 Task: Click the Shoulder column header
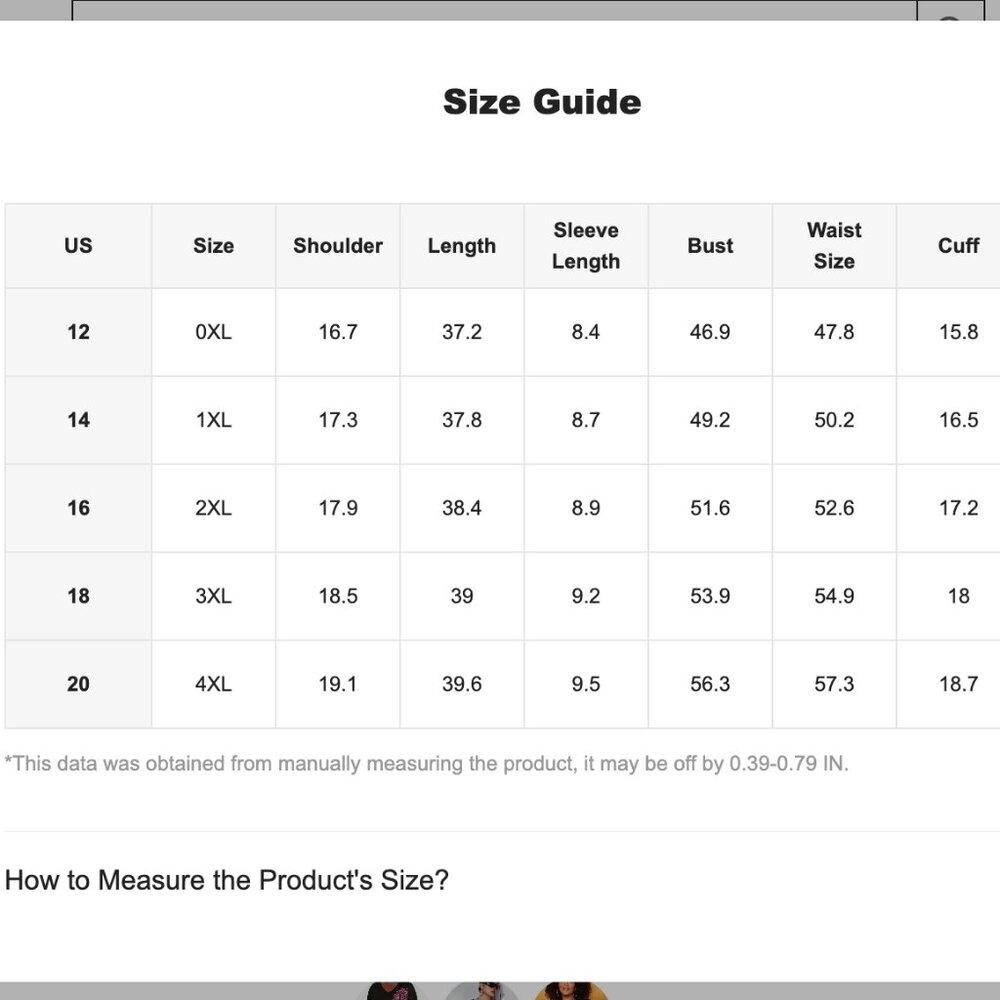(338, 246)
